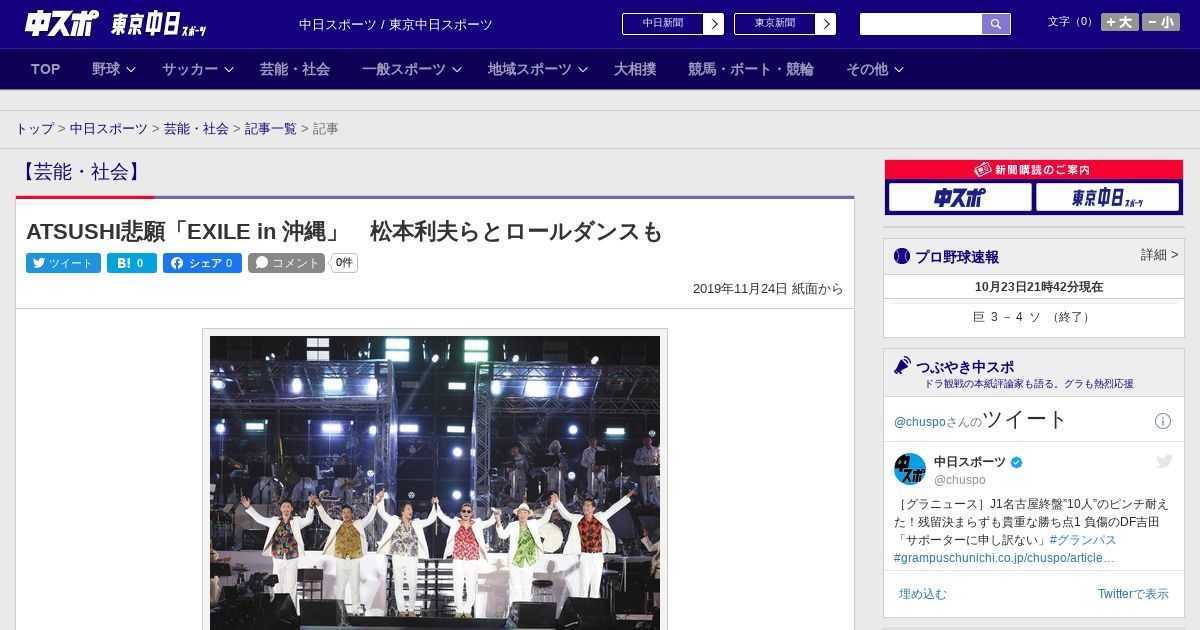The width and height of the screenshot is (1200, 630).
Task: Click the arrow beside 東京新聞
Action: [826, 24]
